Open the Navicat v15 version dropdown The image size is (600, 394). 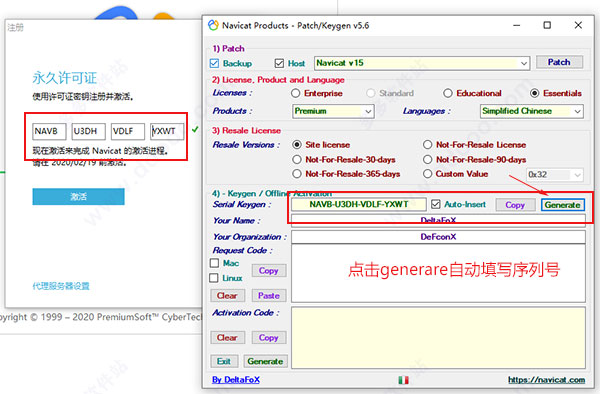point(422,63)
